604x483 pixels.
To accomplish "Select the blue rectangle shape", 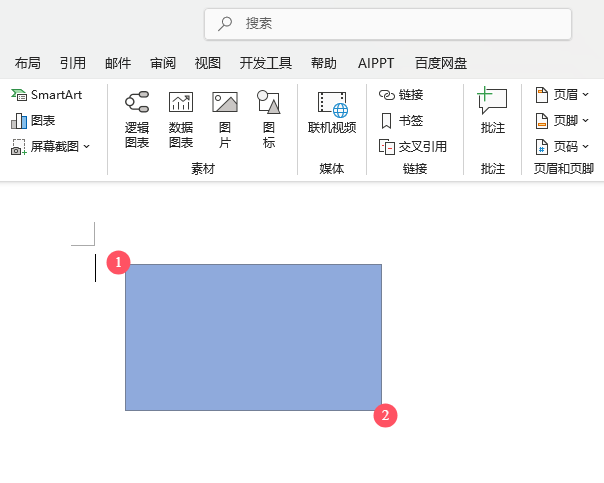I will 253,337.
